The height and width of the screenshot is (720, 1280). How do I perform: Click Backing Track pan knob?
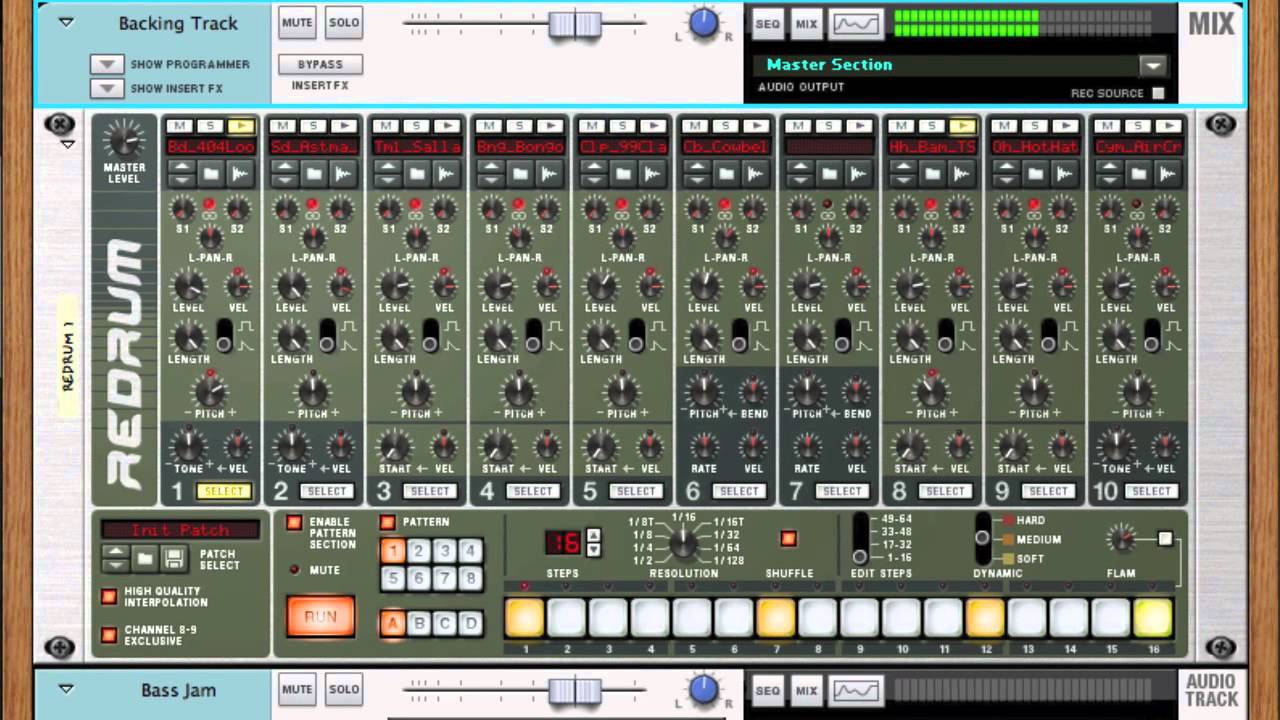[705, 22]
